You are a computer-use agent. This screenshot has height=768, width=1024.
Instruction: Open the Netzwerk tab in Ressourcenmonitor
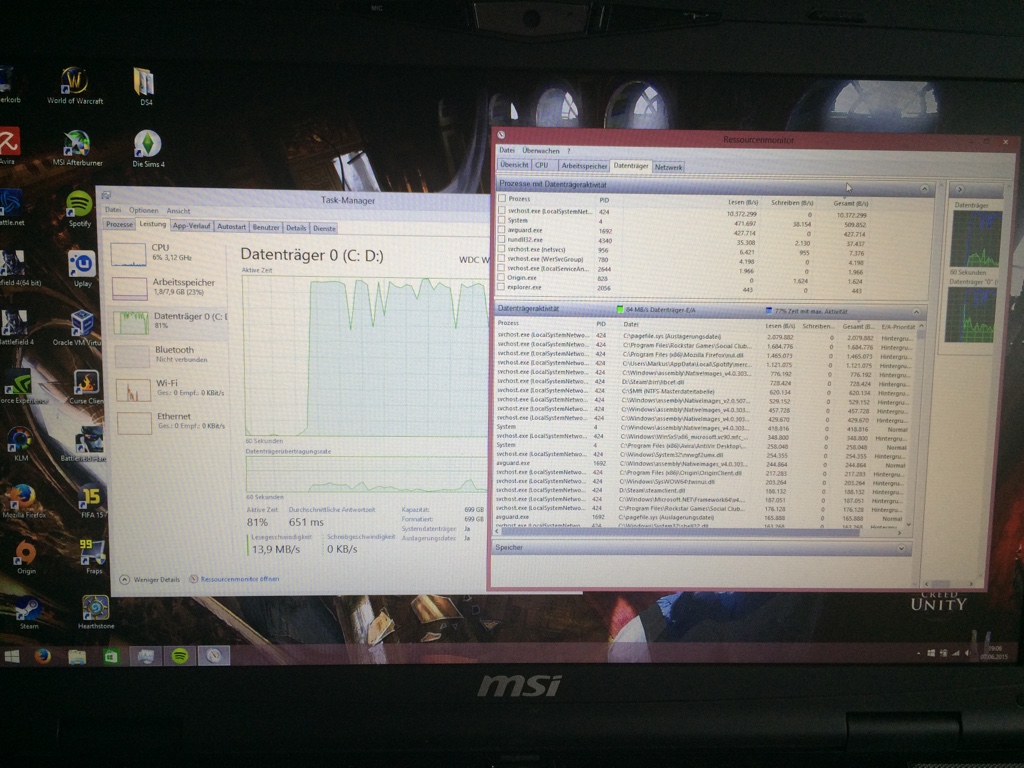(668, 167)
